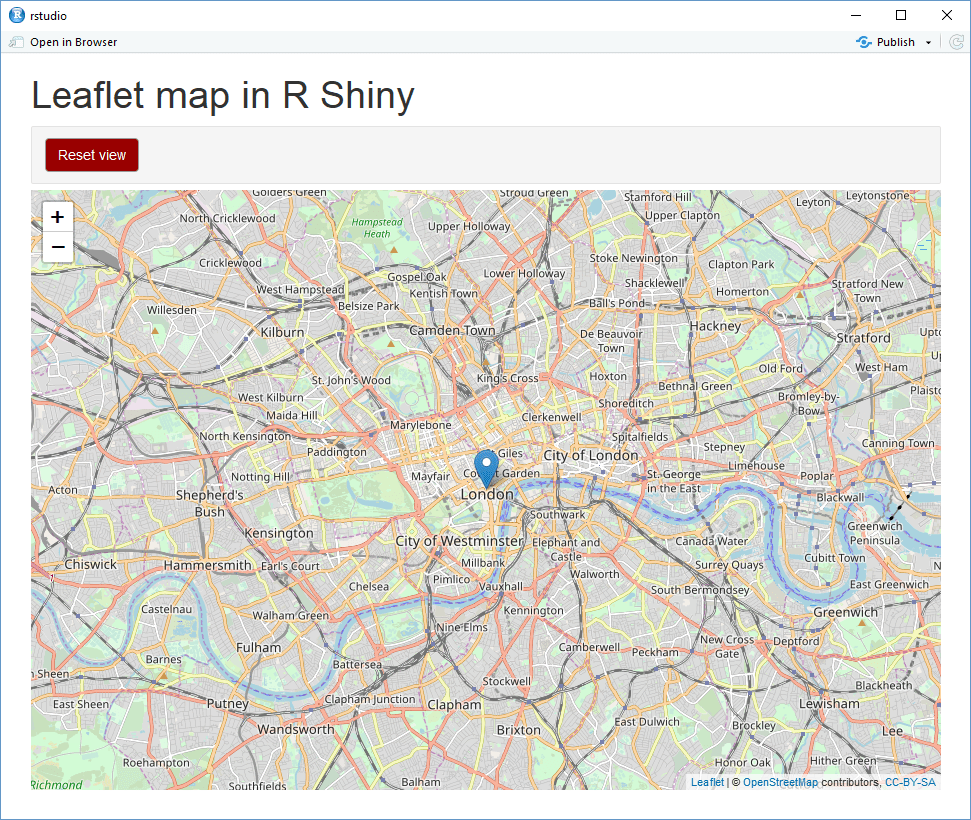Click the Publish label to deploy
The width and height of the screenshot is (971, 820).
(894, 42)
